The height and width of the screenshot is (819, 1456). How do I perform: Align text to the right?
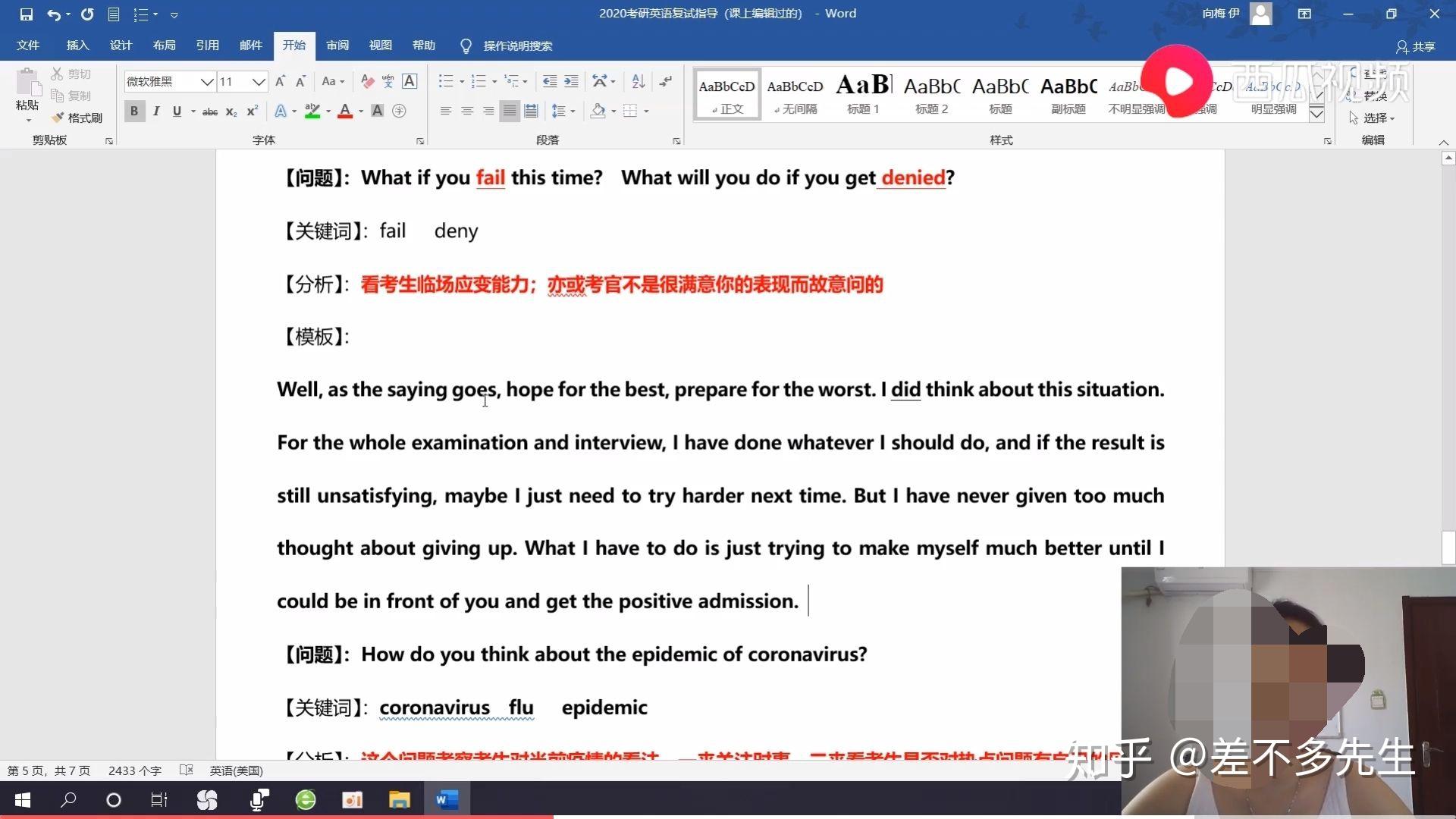(488, 111)
